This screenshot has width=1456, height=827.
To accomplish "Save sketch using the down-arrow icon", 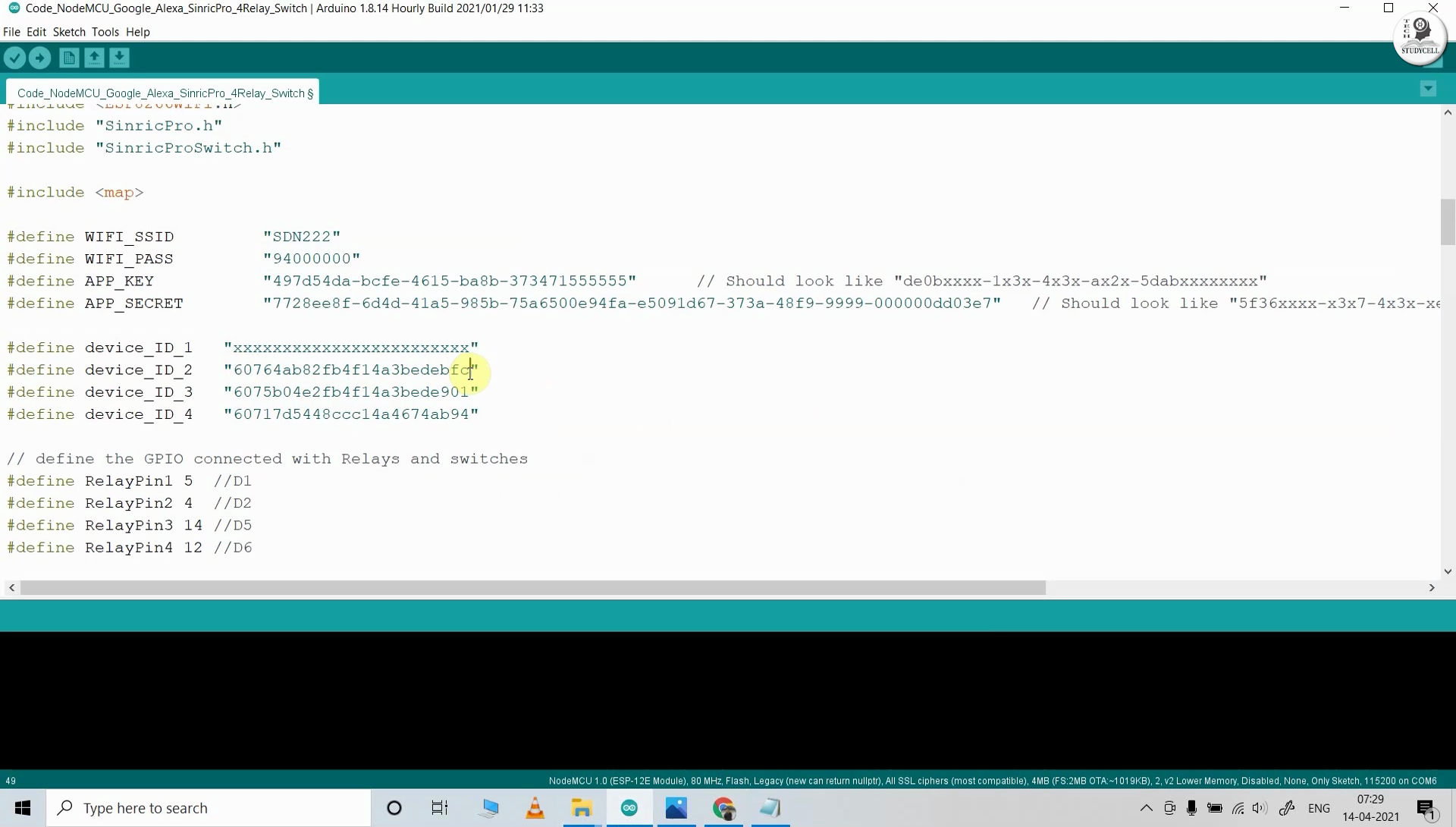I will (x=119, y=58).
